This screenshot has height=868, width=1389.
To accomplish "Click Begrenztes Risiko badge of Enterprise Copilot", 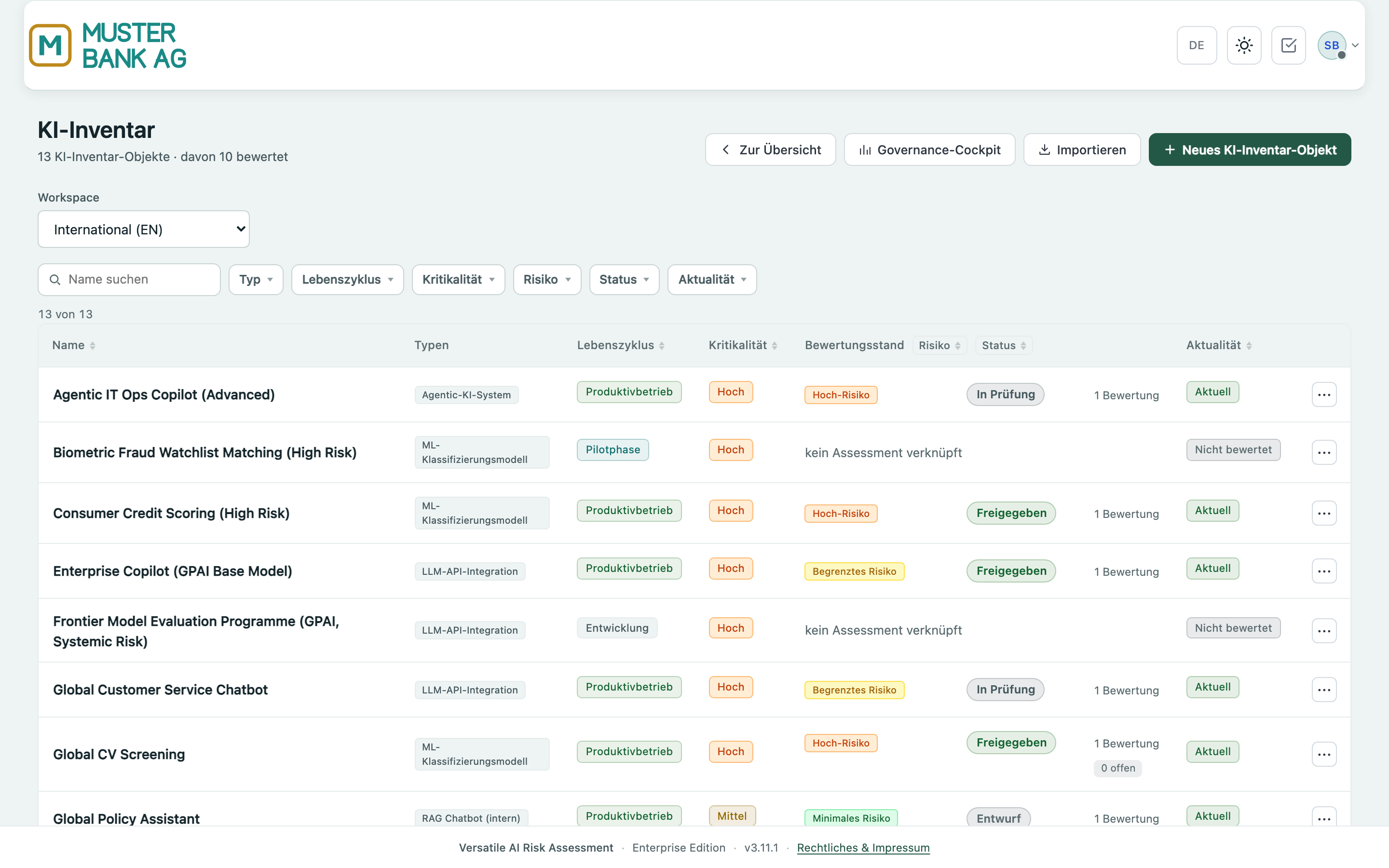I will point(854,571).
